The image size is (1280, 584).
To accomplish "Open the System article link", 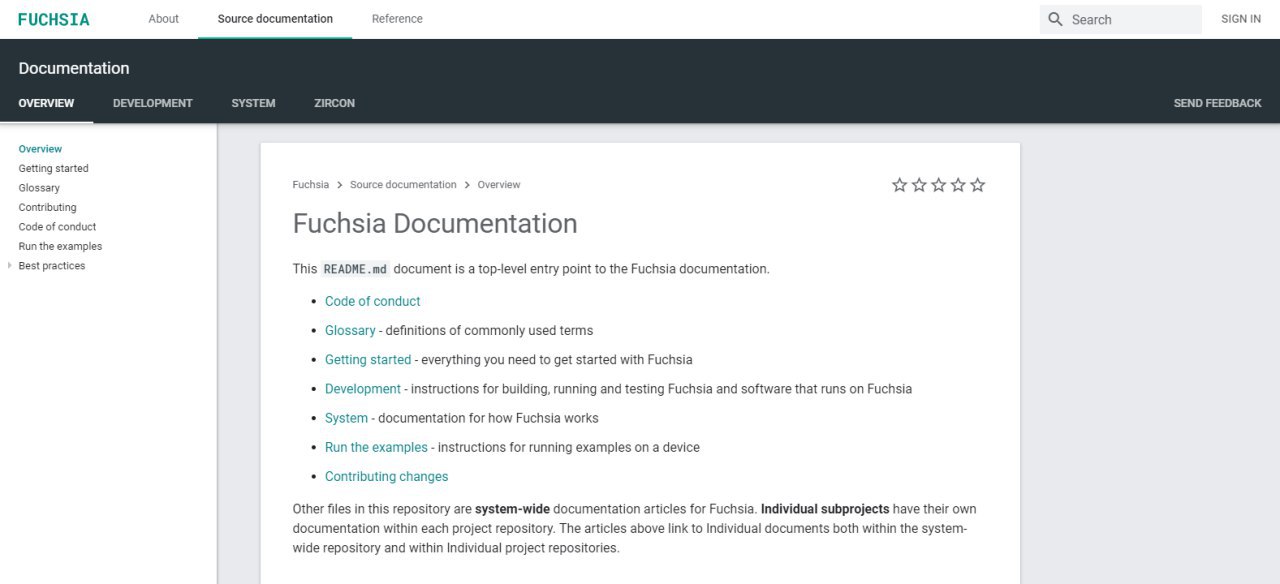I will (x=346, y=418).
